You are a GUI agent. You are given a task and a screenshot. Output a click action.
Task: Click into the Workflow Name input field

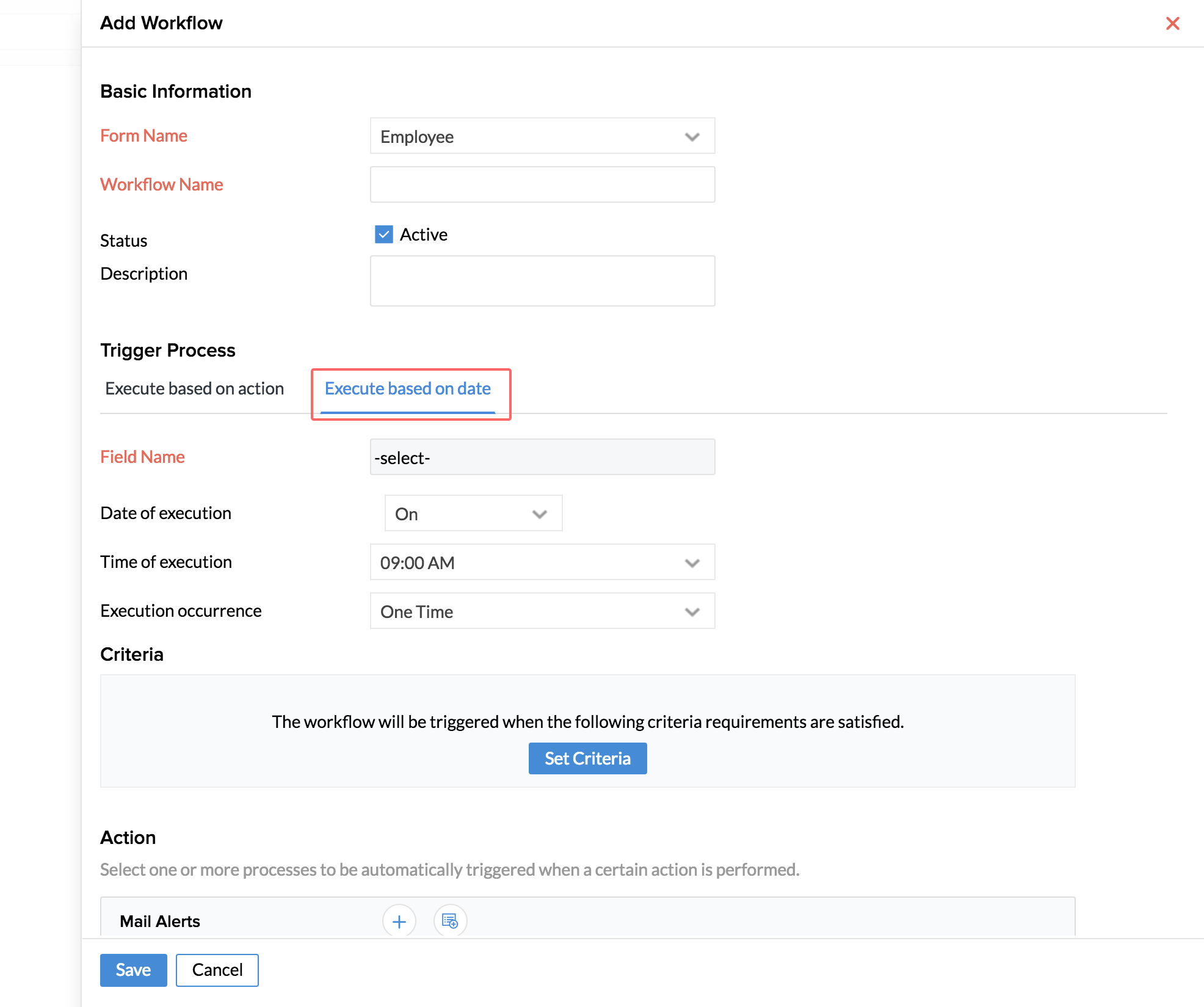(x=542, y=184)
